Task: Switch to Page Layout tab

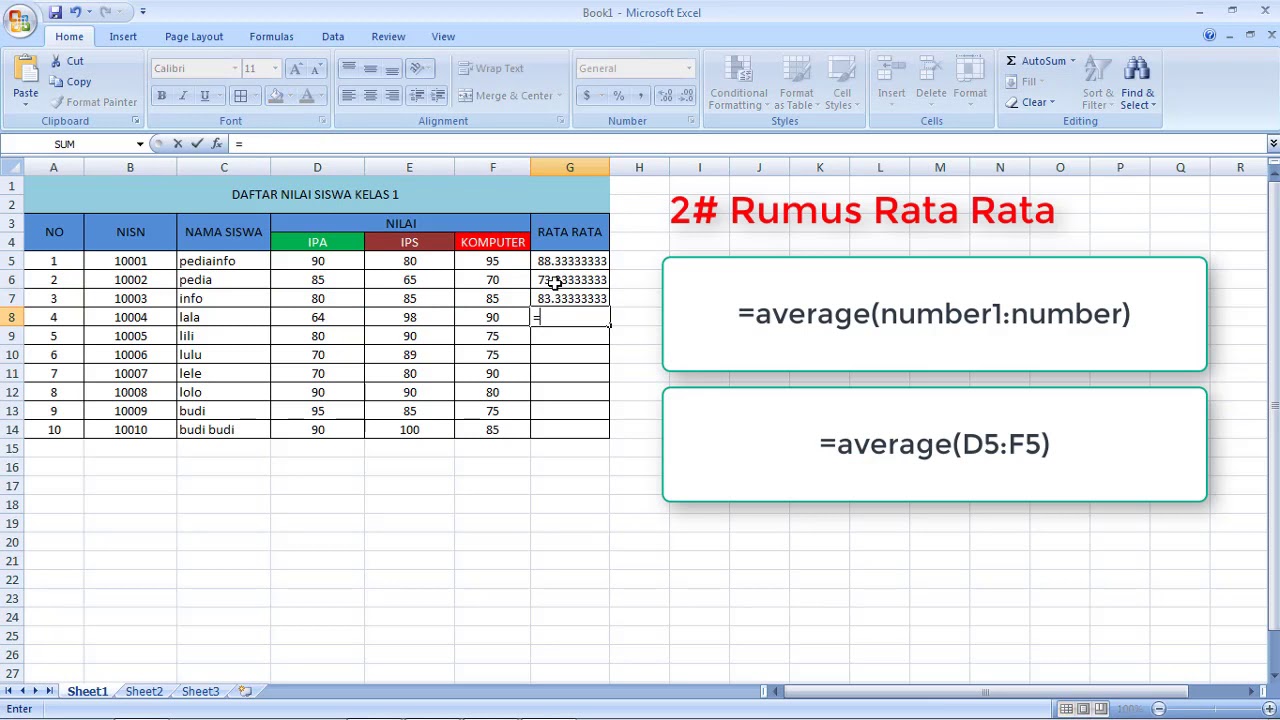Action: tap(194, 37)
